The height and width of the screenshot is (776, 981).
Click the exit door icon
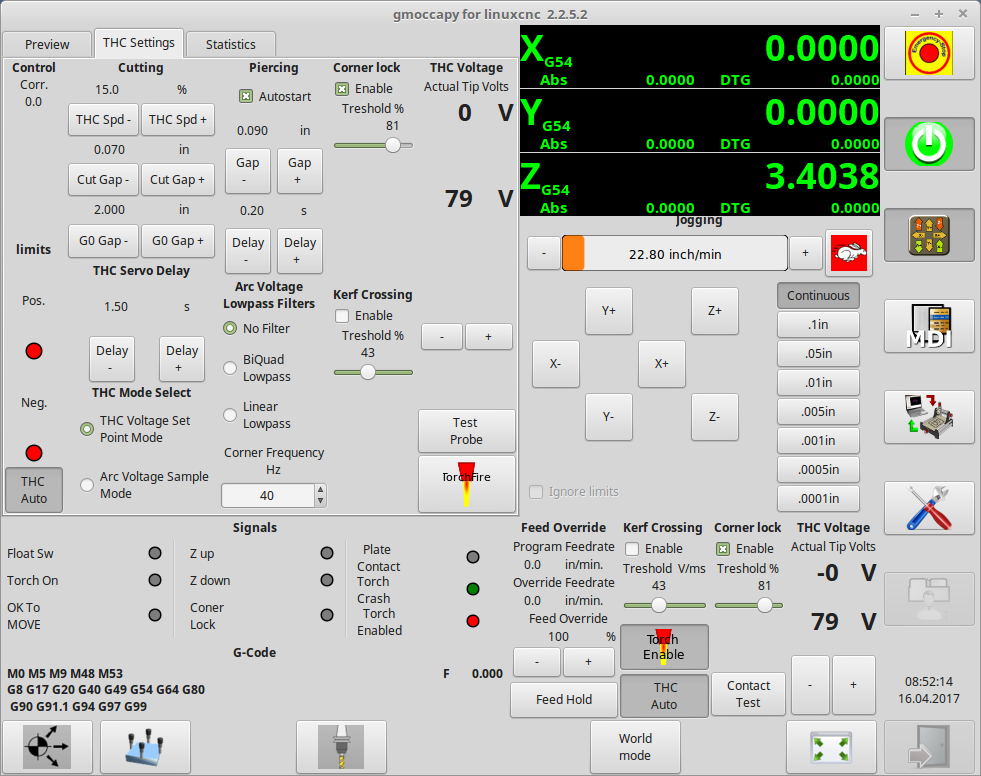point(929,747)
